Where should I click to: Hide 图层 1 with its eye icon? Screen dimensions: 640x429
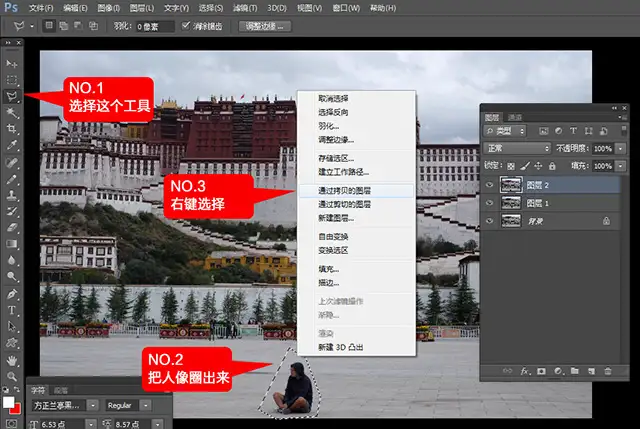click(x=489, y=203)
